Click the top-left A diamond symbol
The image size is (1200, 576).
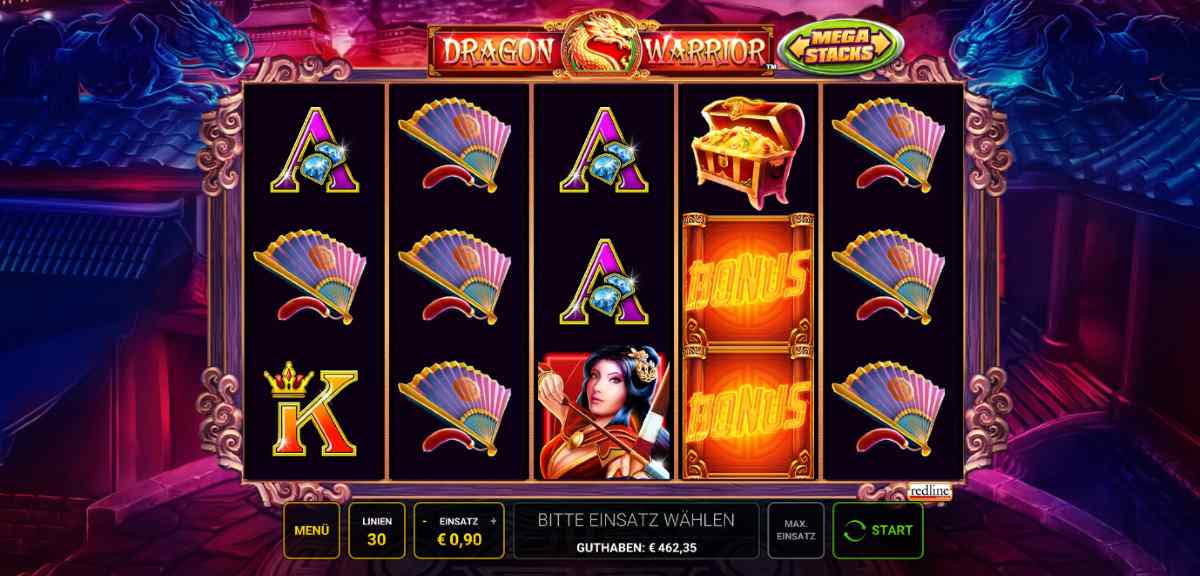pyautogui.click(x=314, y=151)
